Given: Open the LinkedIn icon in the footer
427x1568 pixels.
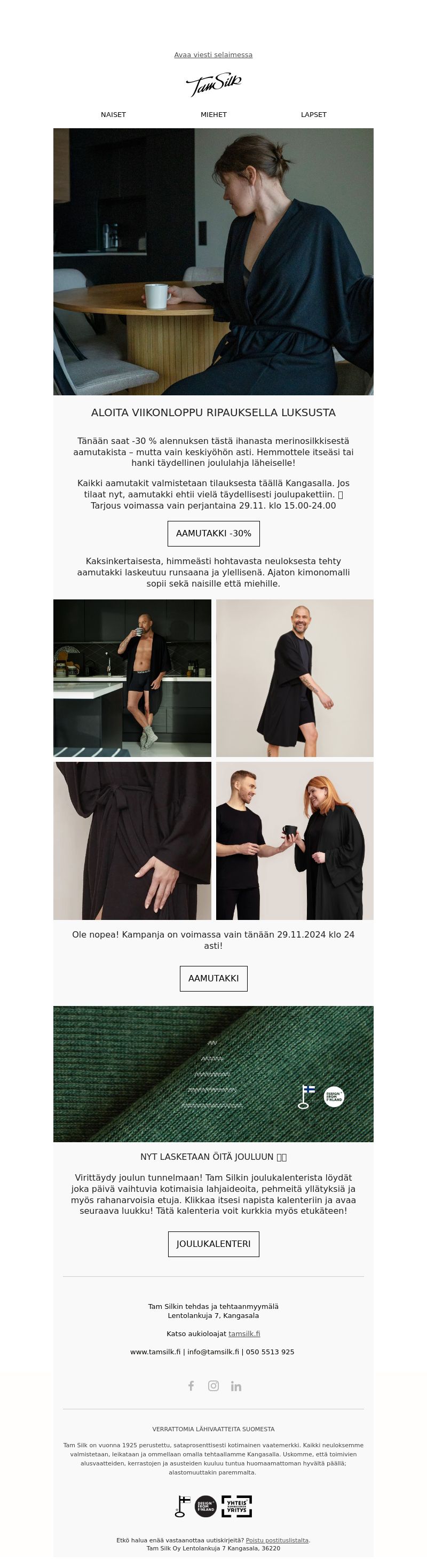Looking at the screenshot, I should 236,1386.
